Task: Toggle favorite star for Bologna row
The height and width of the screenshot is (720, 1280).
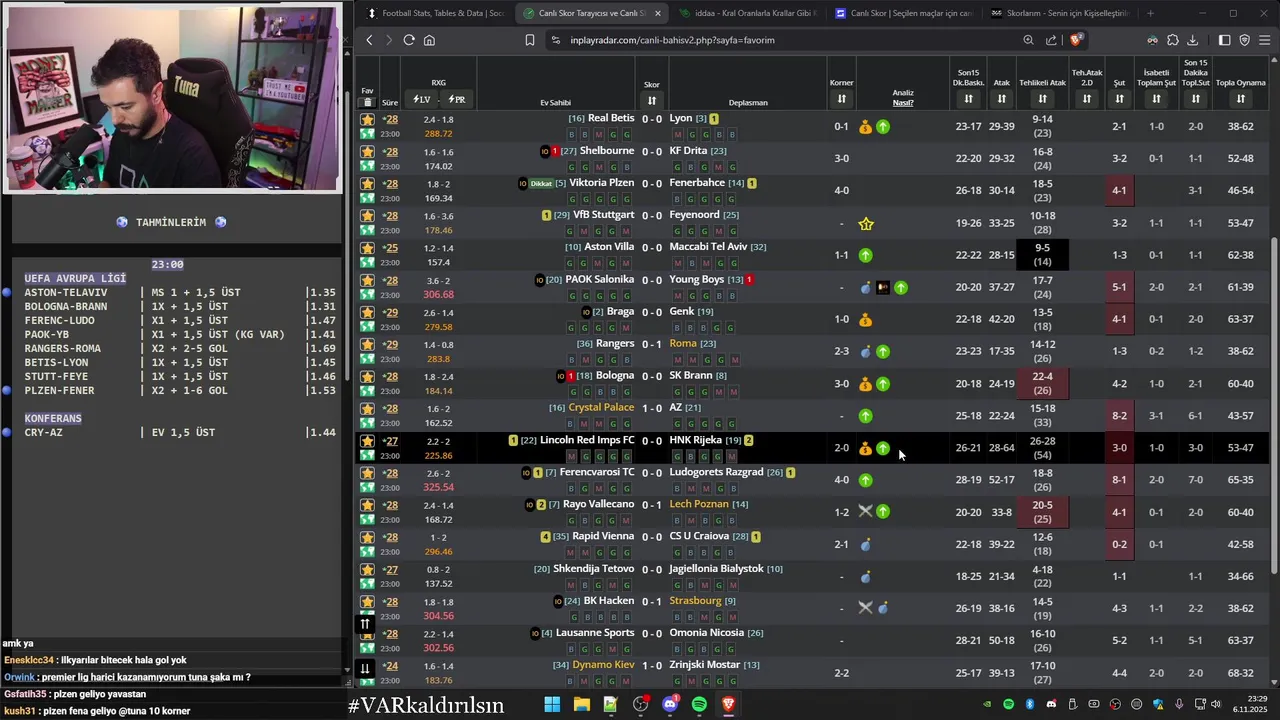Action: click(x=367, y=376)
